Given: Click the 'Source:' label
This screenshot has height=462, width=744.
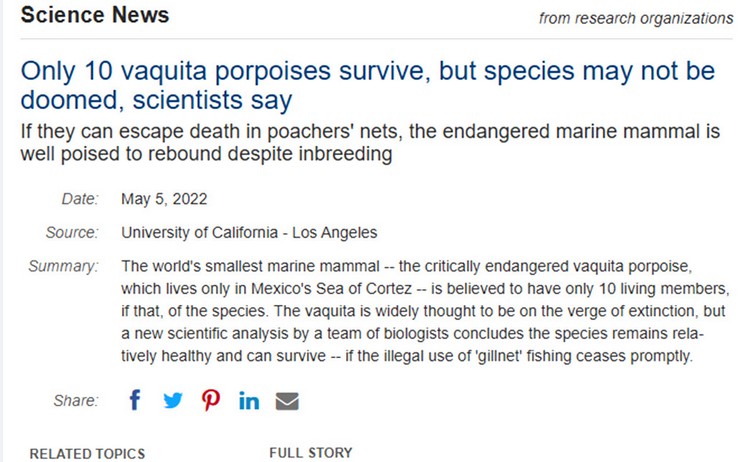Looking at the screenshot, I should click(72, 233).
